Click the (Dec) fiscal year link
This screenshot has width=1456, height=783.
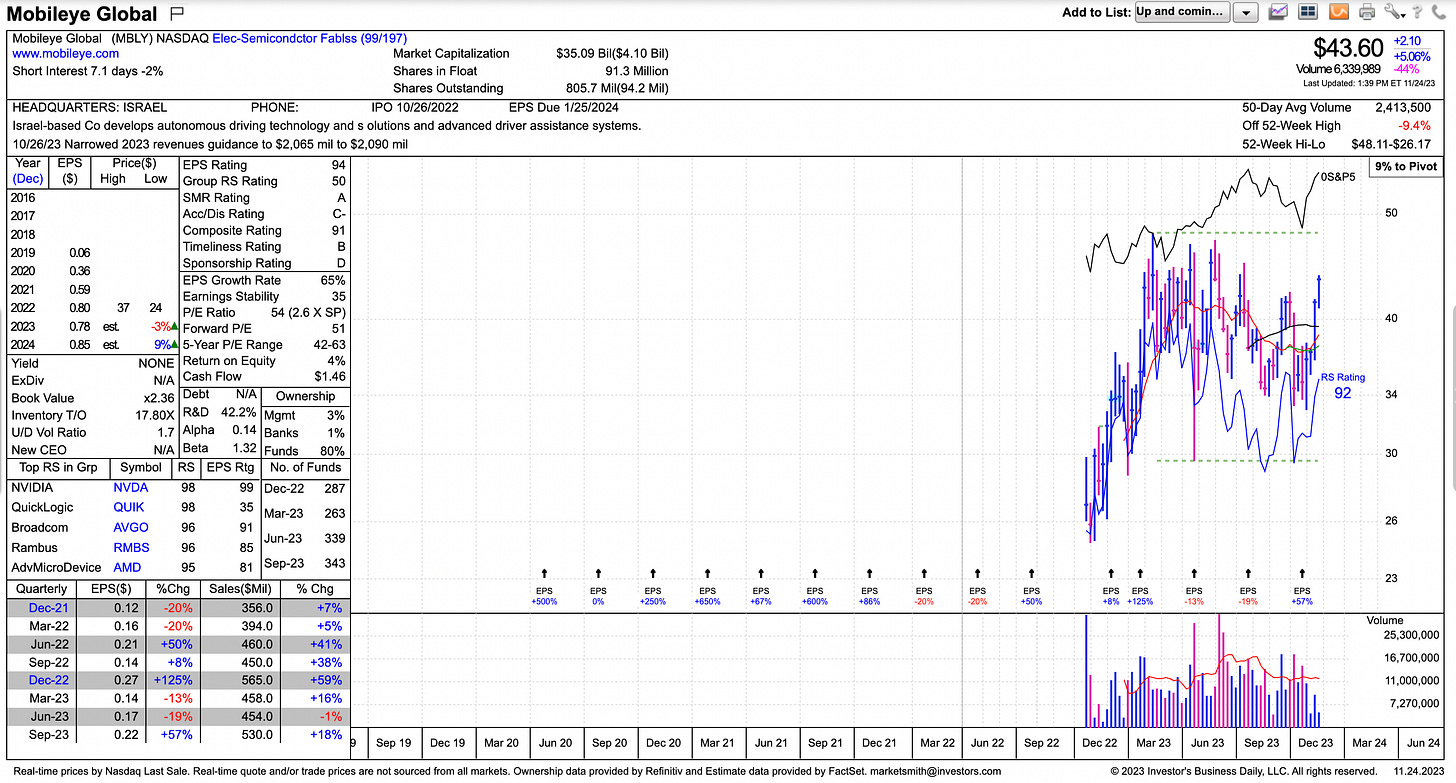(29, 179)
